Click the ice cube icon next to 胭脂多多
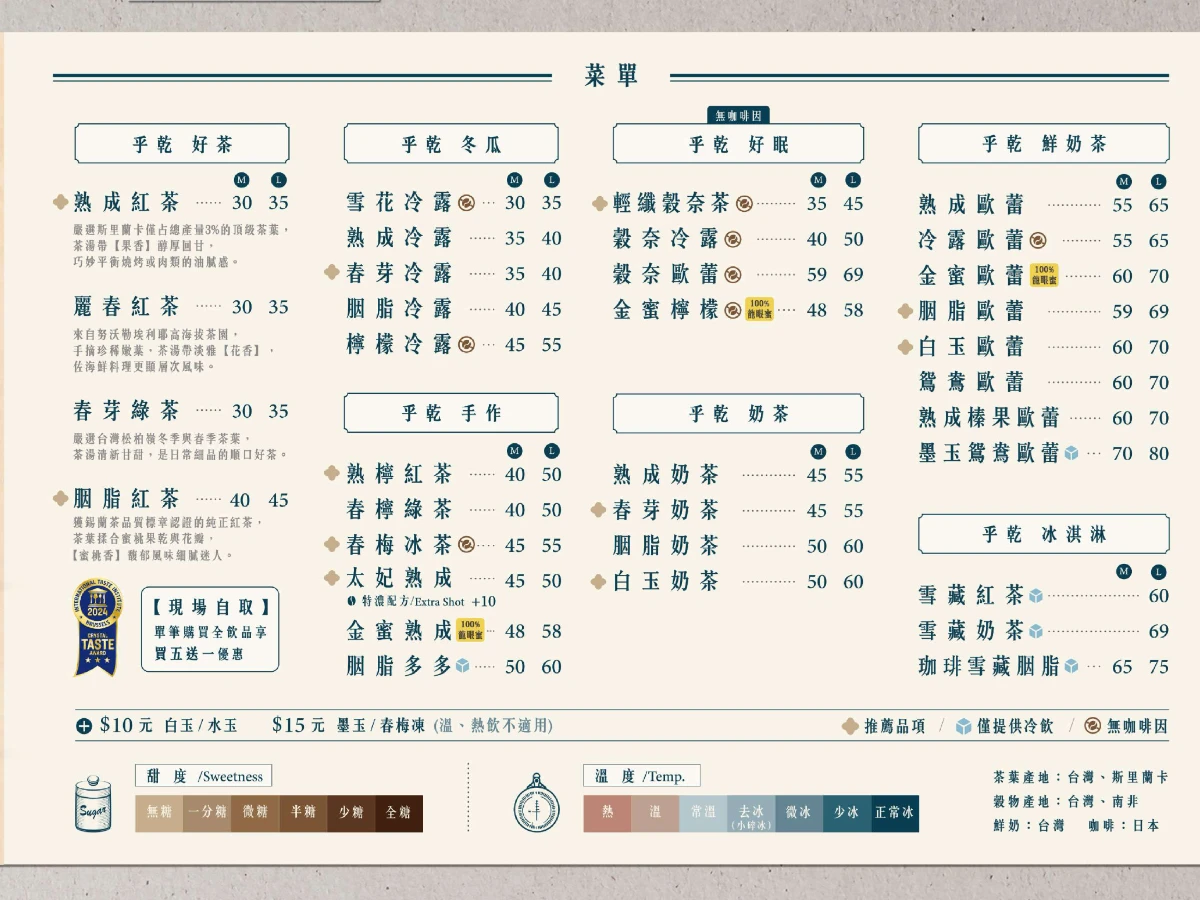The height and width of the screenshot is (900, 1200). pyautogui.click(x=462, y=665)
